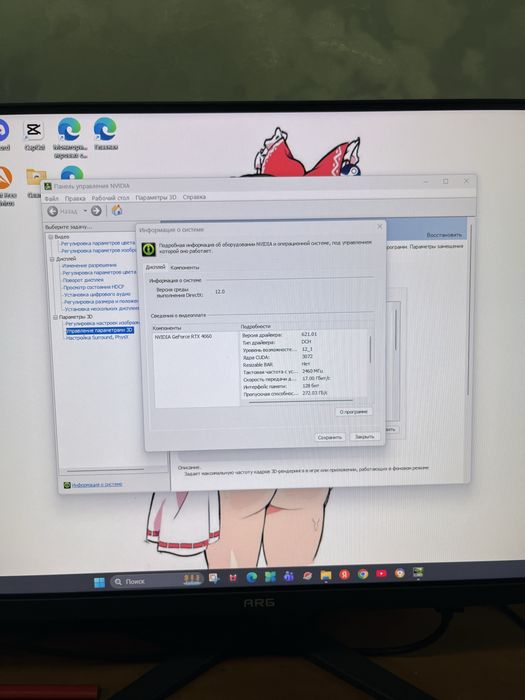Select NVIDIA GeForce RTX 4060 in the components list

pos(183,337)
